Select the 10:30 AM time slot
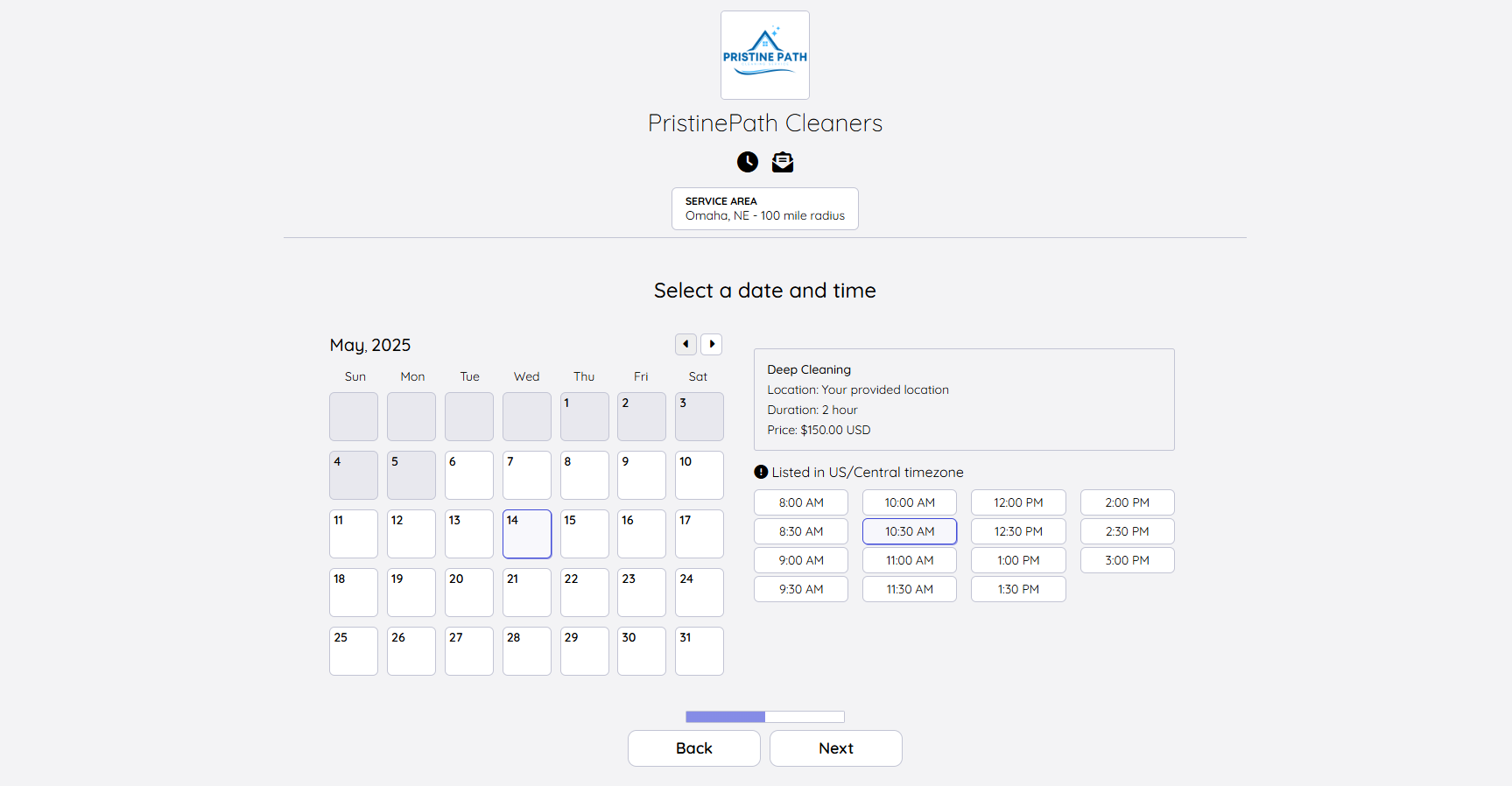Screen dimensions: 1512x786 coord(910,531)
